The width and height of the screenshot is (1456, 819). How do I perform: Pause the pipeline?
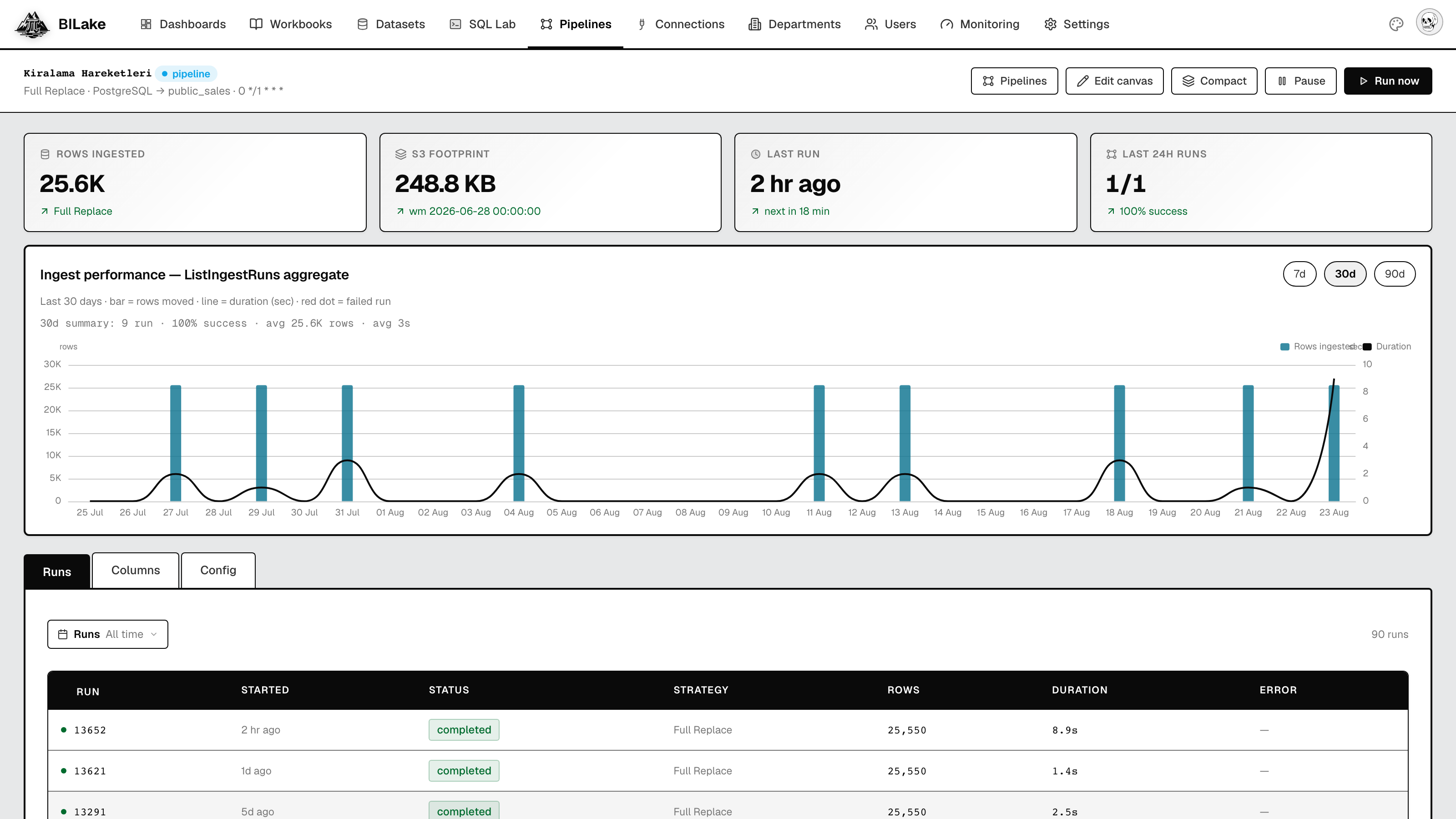(1300, 81)
